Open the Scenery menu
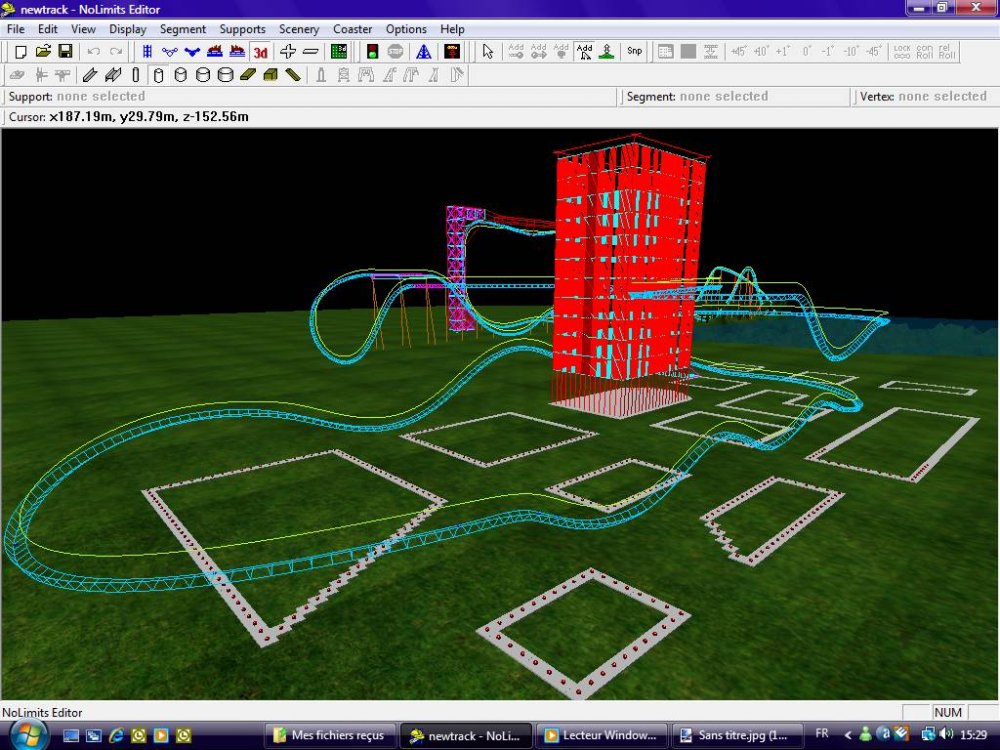 pos(299,29)
